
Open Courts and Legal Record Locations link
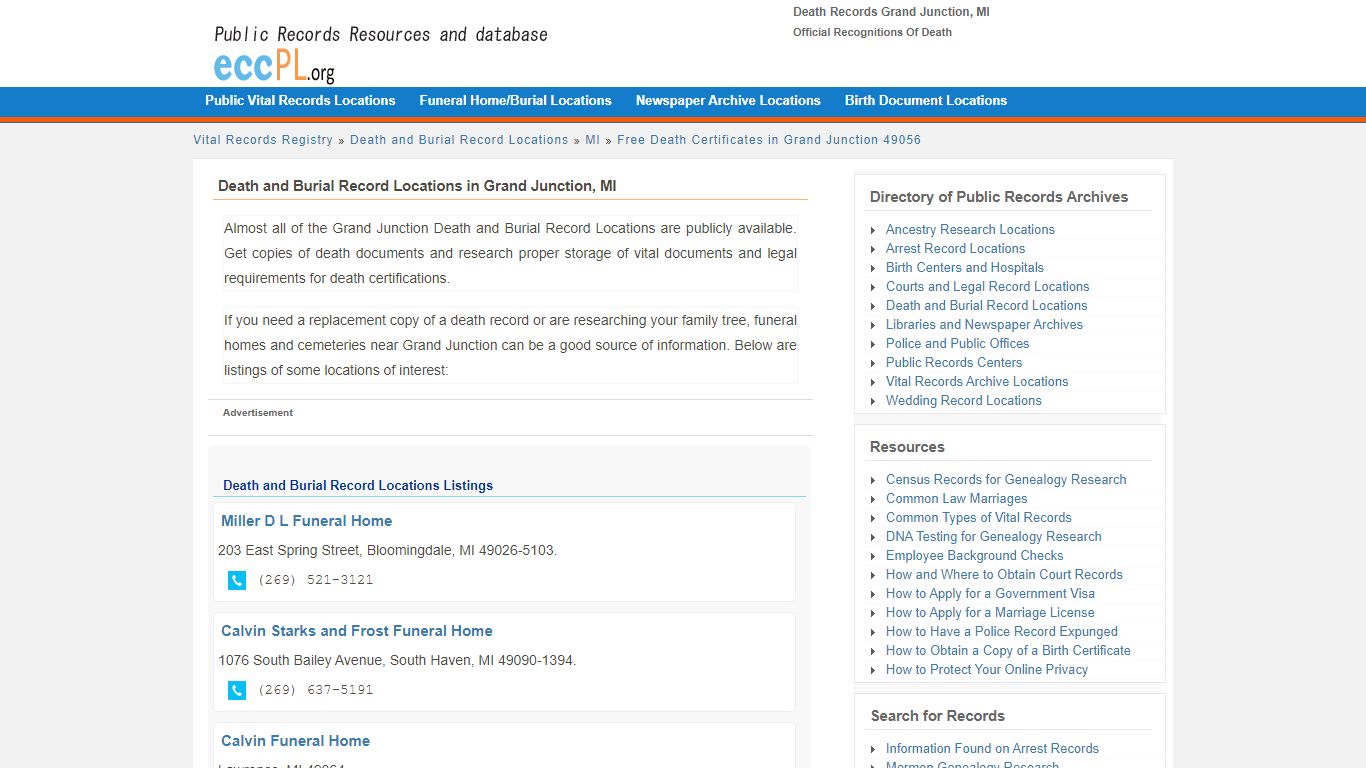coord(987,286)
